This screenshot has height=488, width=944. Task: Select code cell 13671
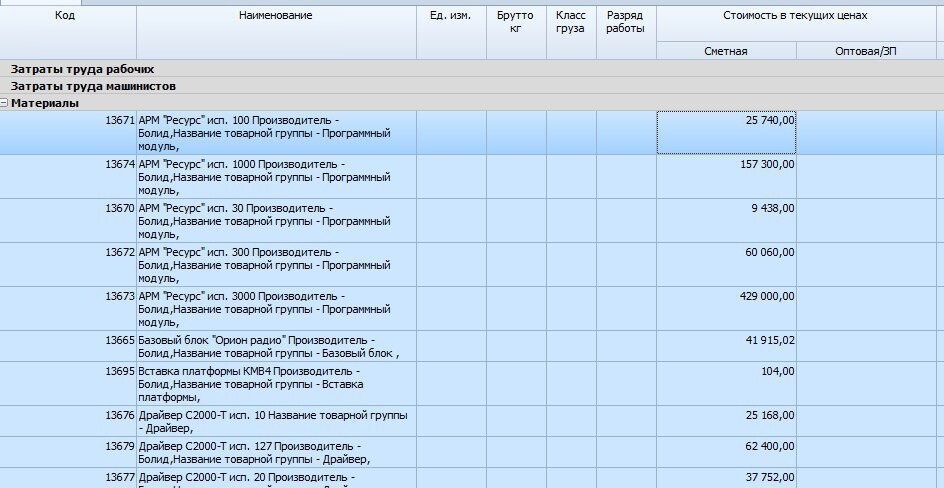pos(68,132)
